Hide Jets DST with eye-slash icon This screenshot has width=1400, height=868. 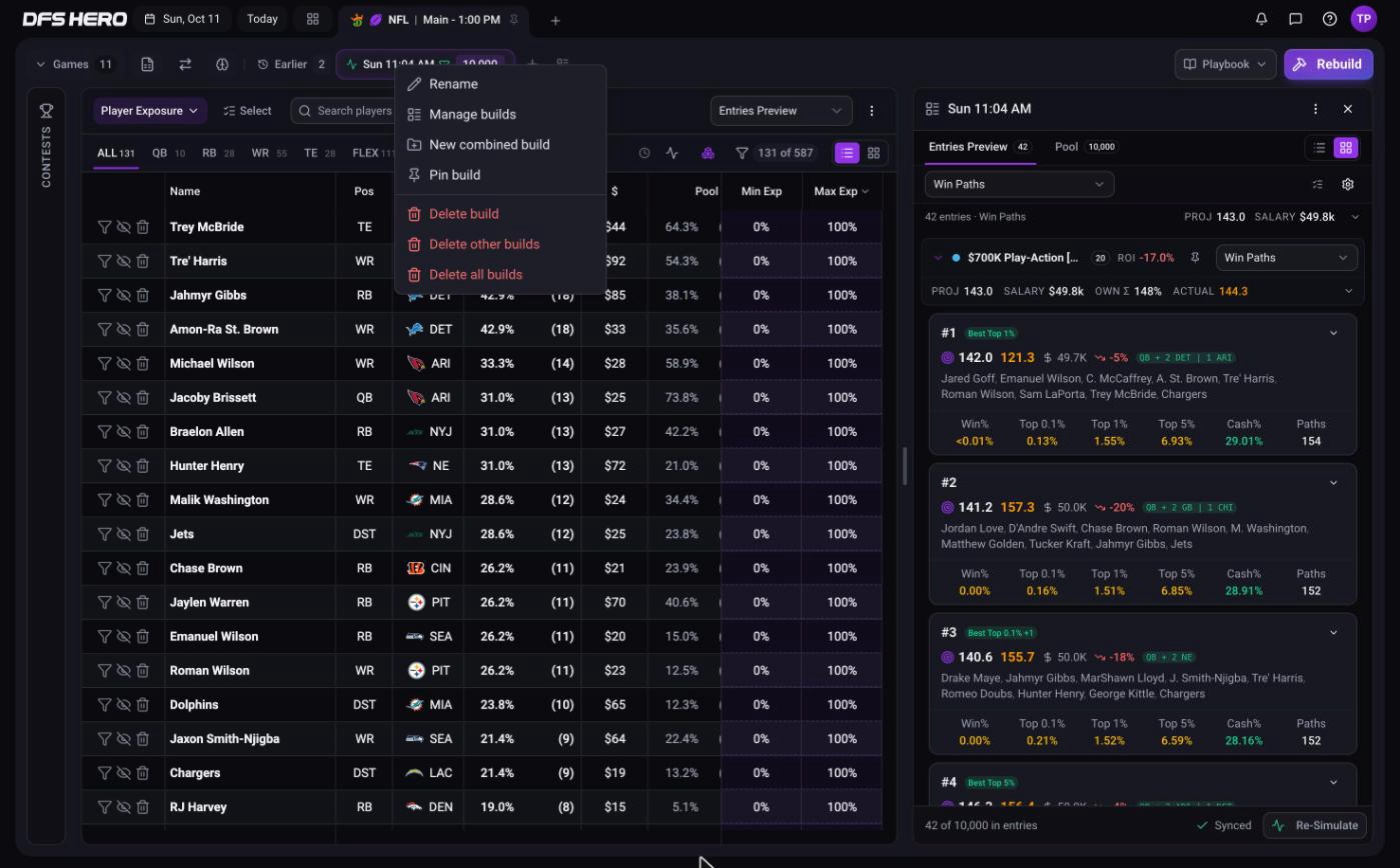click(123, 534)
